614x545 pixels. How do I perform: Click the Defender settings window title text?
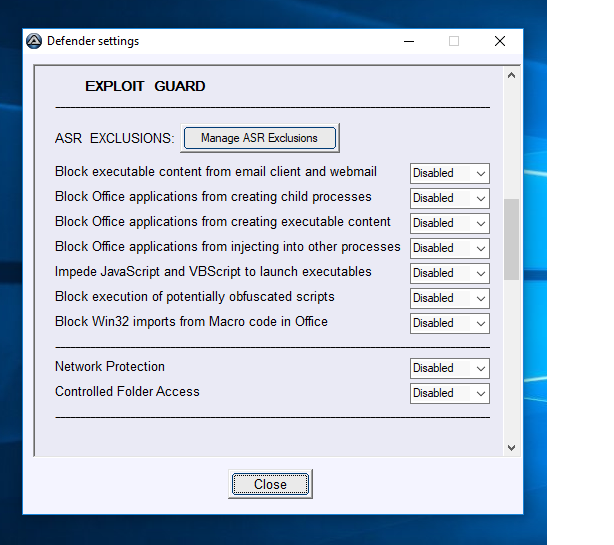coord(93,41)
